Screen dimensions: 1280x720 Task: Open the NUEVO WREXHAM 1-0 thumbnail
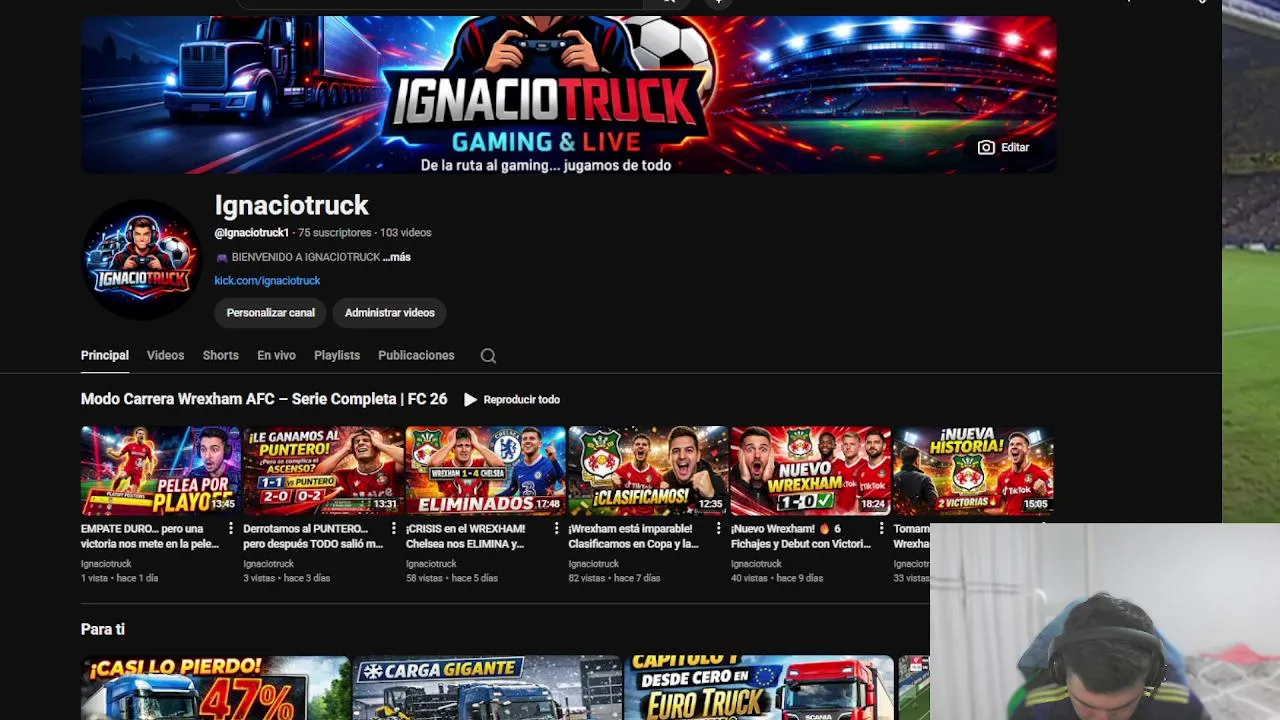(x=810, y=471)
